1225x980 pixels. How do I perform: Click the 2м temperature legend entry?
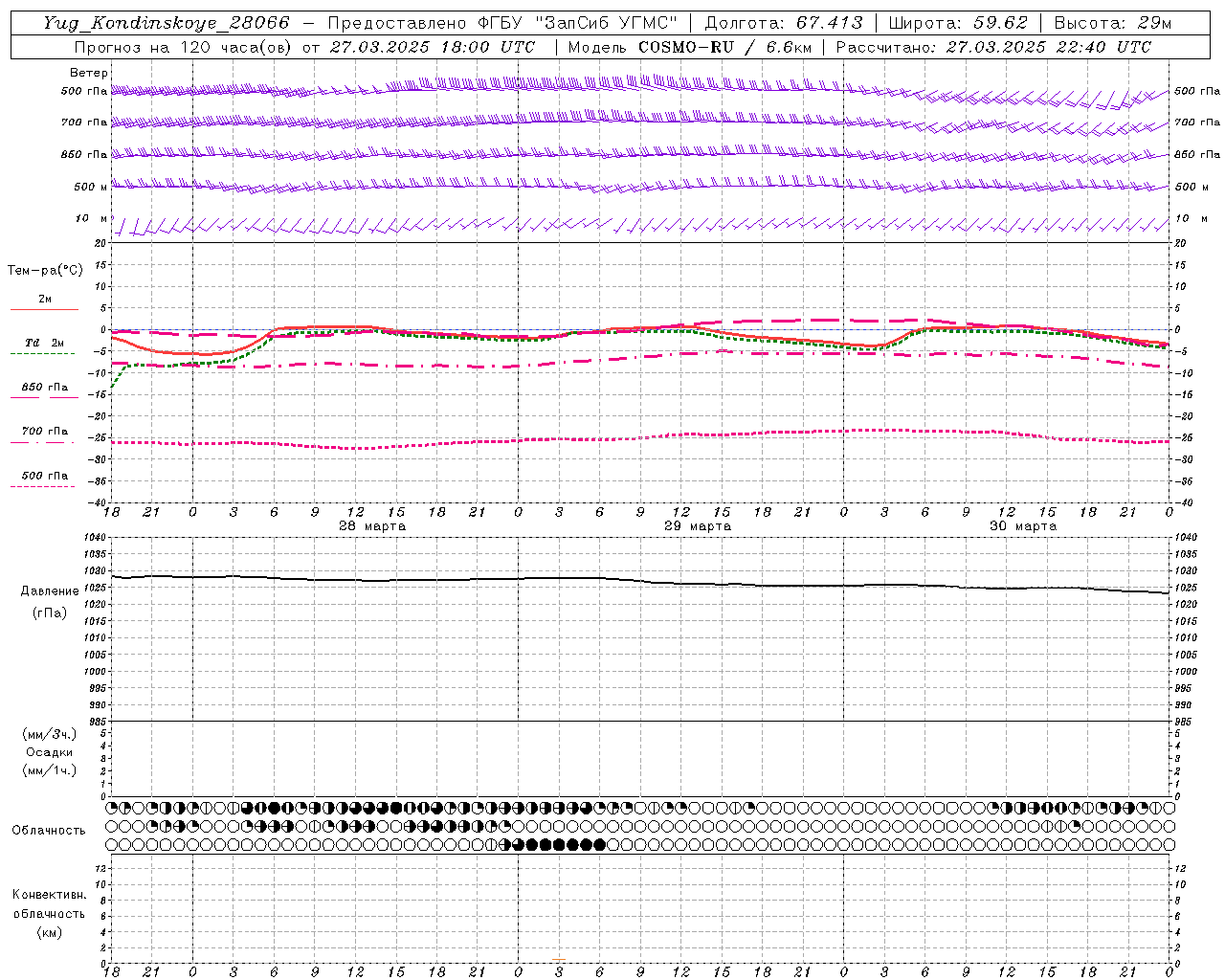(45, 299)
